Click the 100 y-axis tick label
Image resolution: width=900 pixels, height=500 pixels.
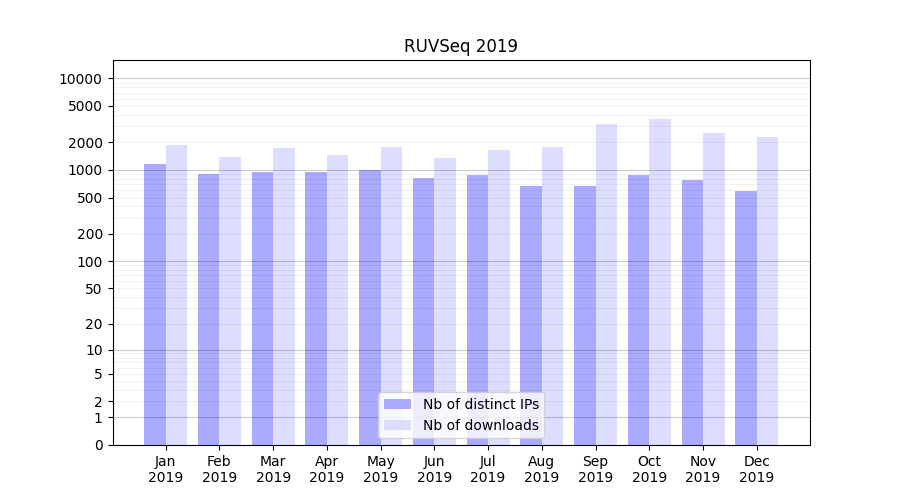click(89, 262)
